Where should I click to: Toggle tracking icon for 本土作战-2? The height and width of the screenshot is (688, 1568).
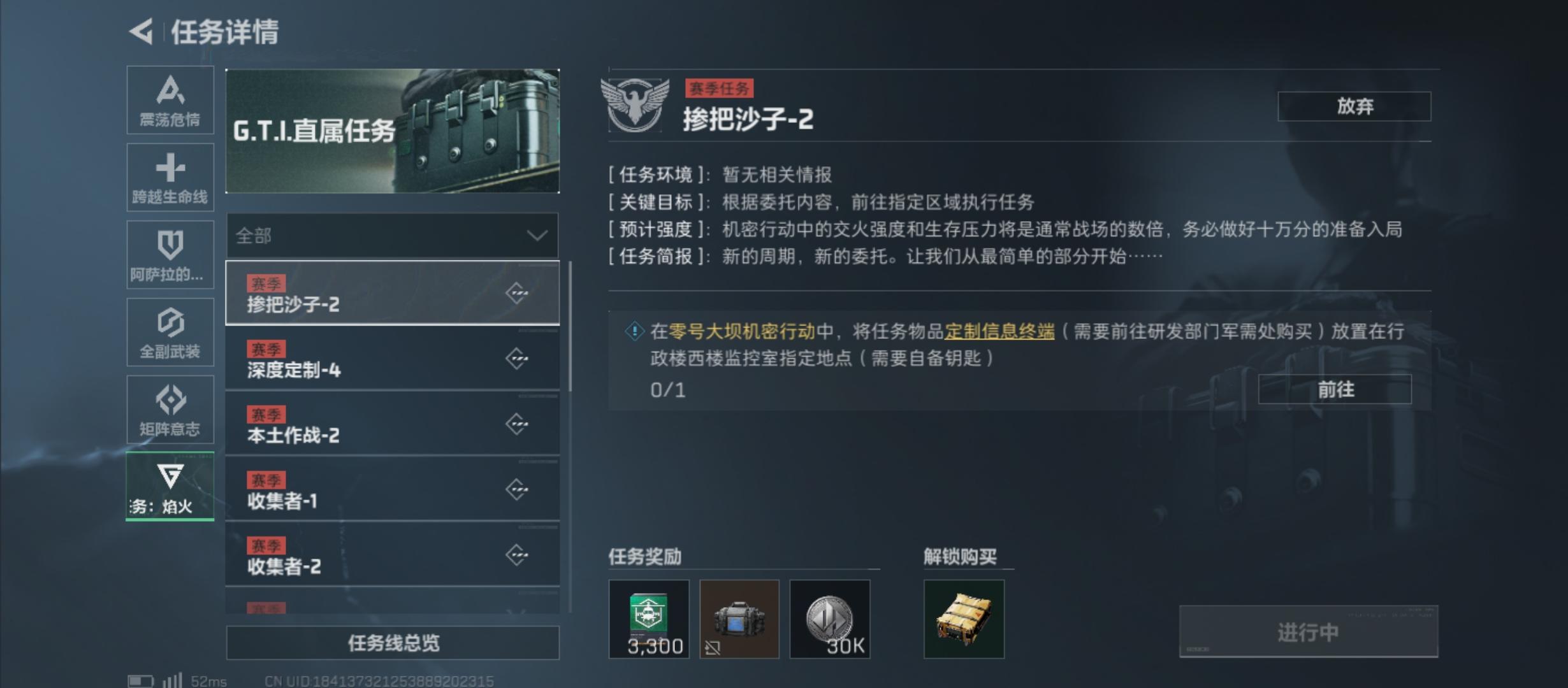pos(517,424)
